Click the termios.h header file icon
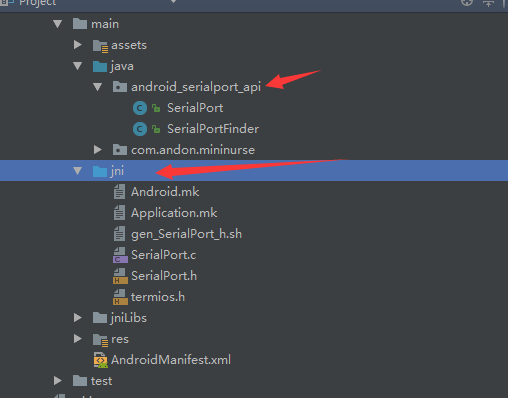Viewport: 508px width, 398px height. tap(120, 297)
